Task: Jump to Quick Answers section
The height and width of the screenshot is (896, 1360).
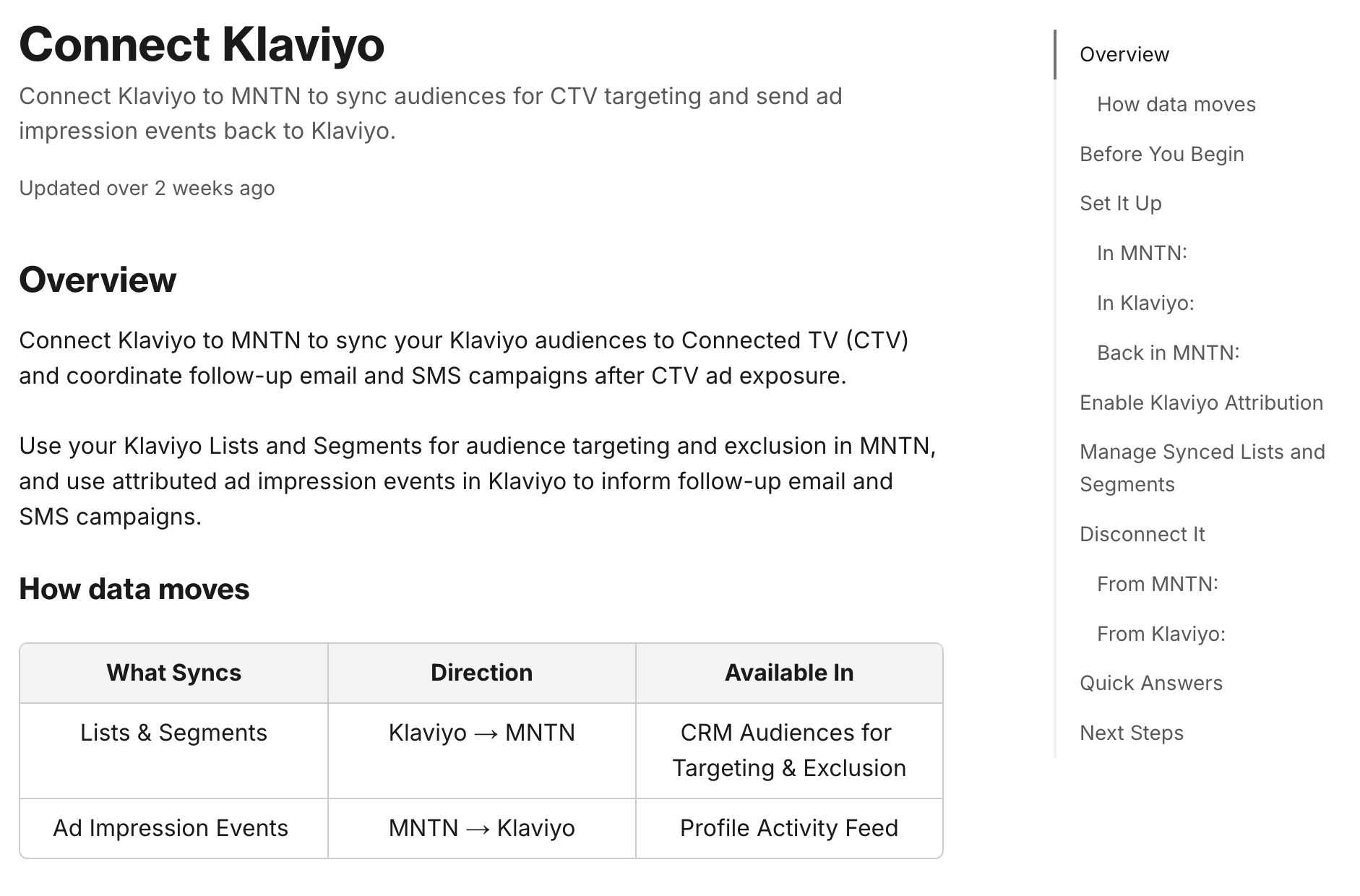Action: tap(1150, 683)
